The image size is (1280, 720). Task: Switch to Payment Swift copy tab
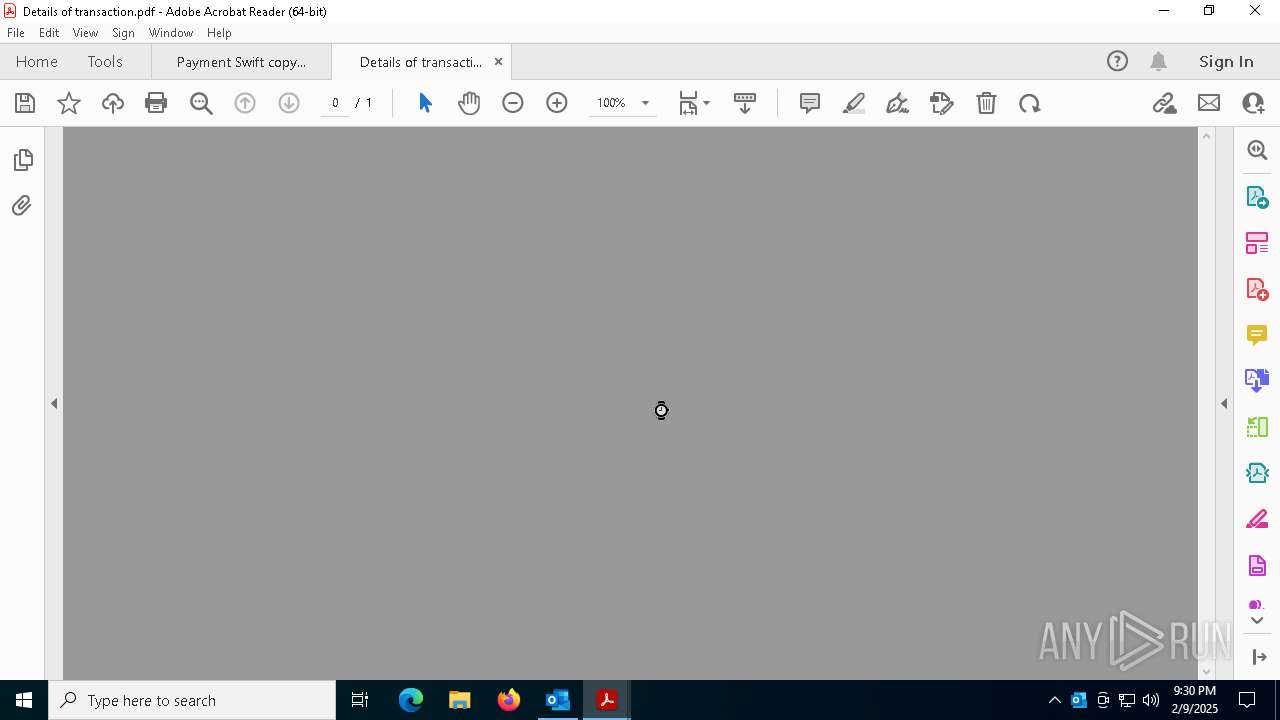[x=241, y=62]
